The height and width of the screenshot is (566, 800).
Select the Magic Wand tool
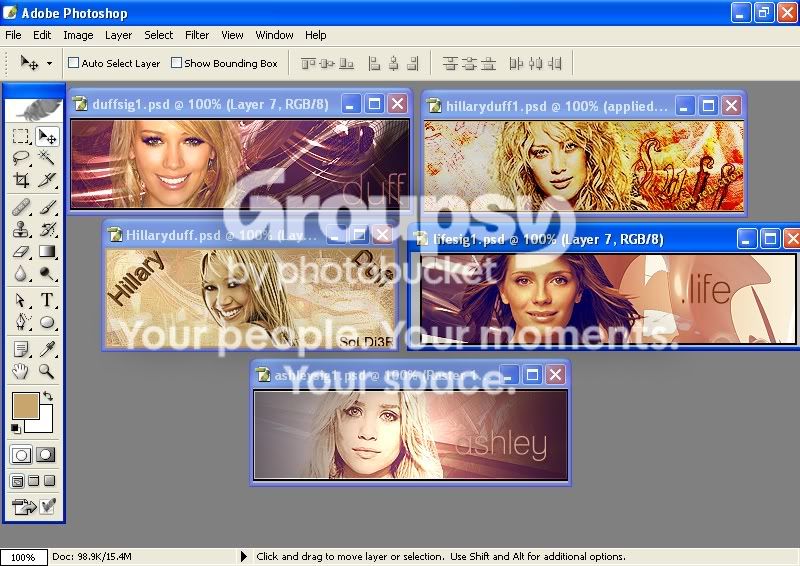click(x=47, y=158)
